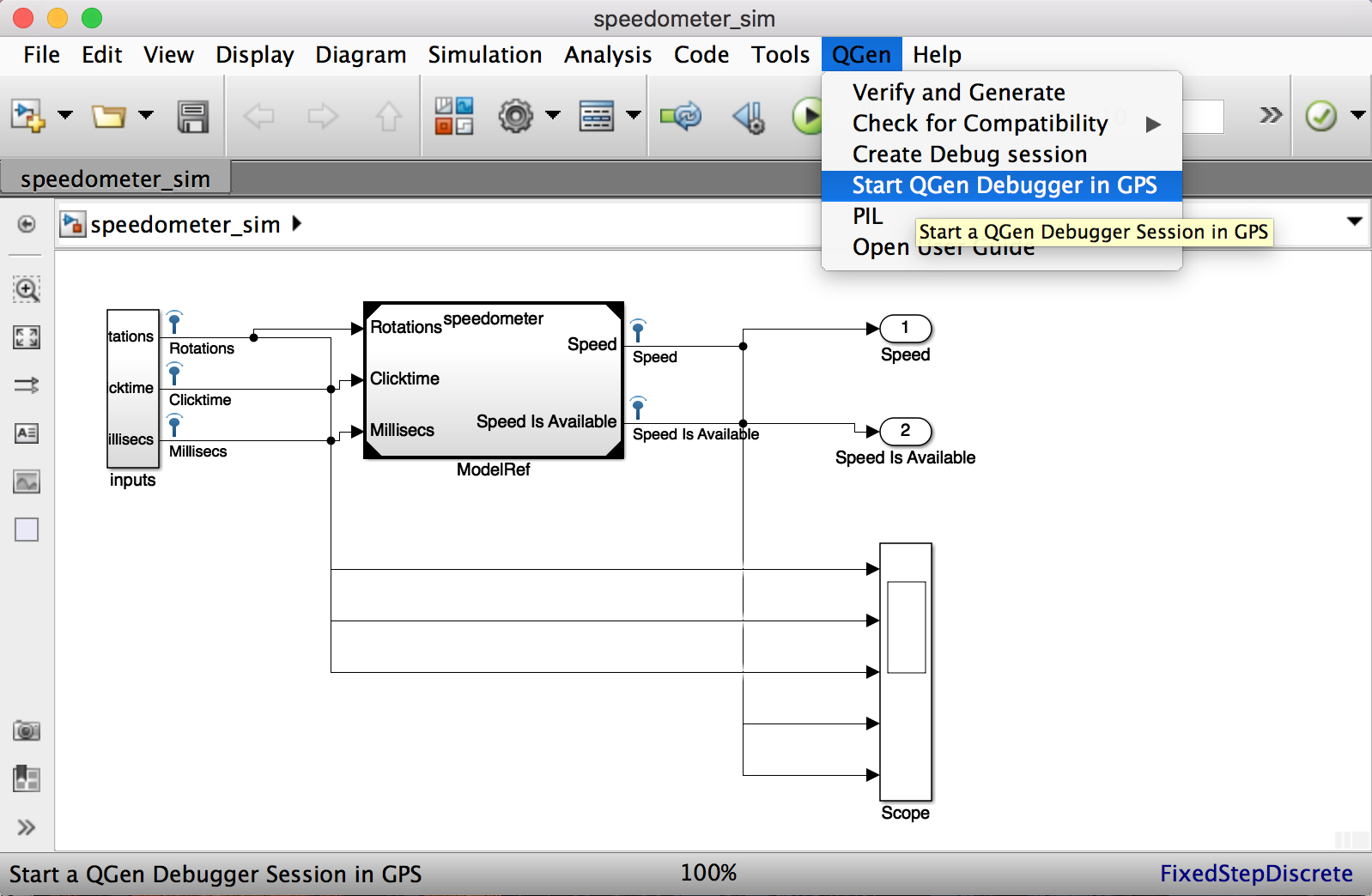Image resolution: width=1372 pixels, height=896 pixels.
Task: Run simulation with green play button
Action: point(806,116)
